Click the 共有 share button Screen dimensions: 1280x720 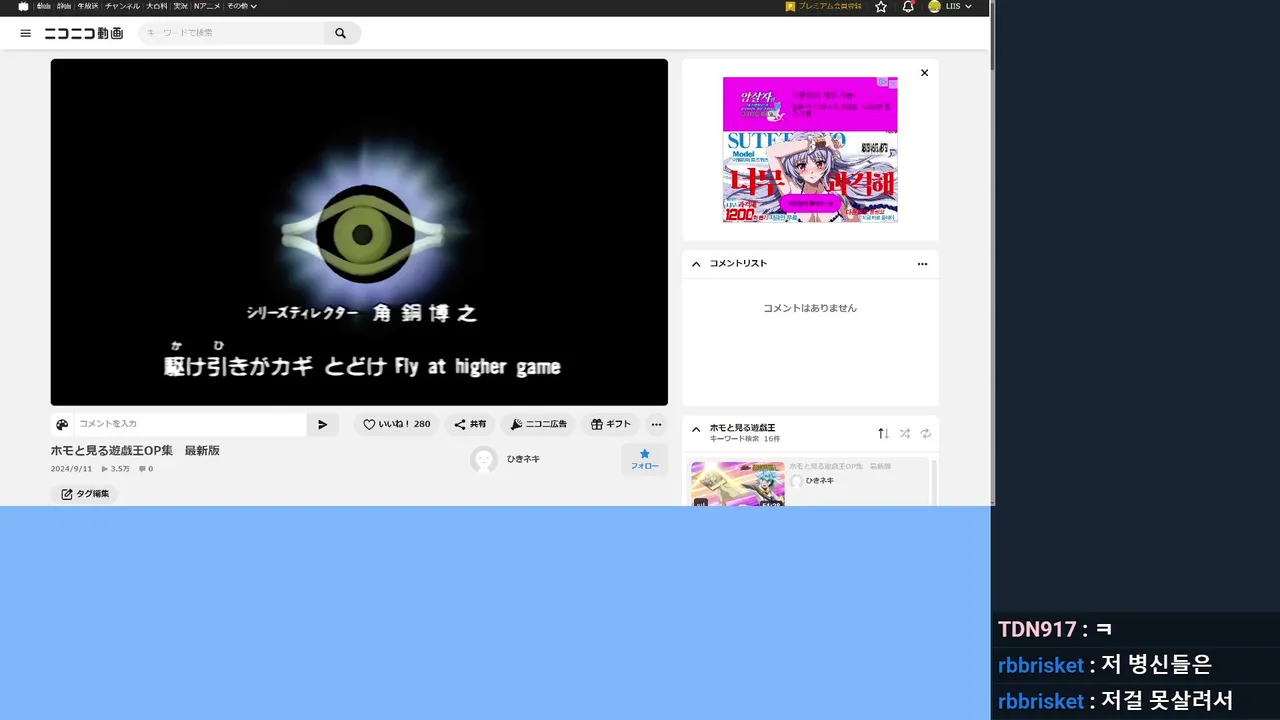pos(470,424)
